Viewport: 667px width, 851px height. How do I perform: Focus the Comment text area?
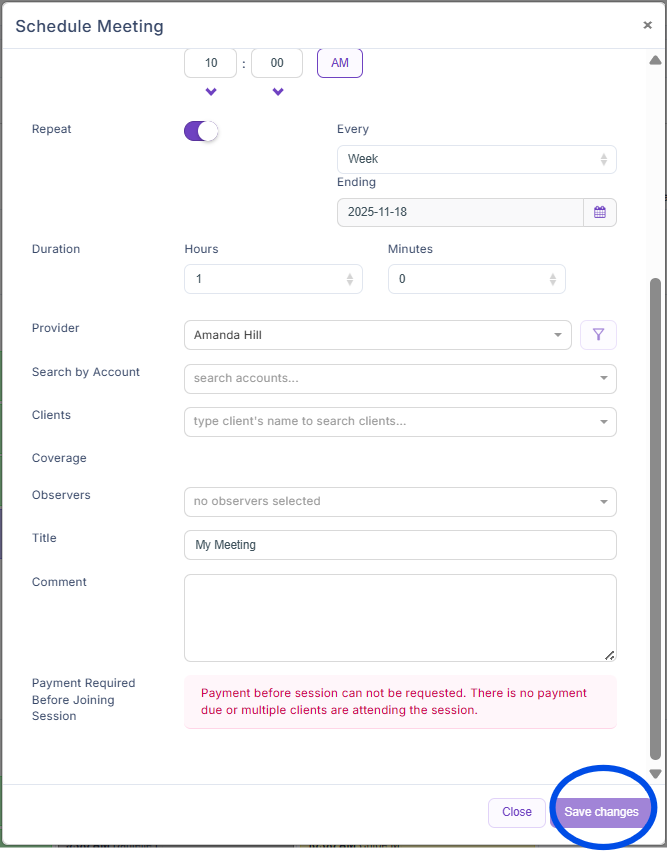coord(400,617)
